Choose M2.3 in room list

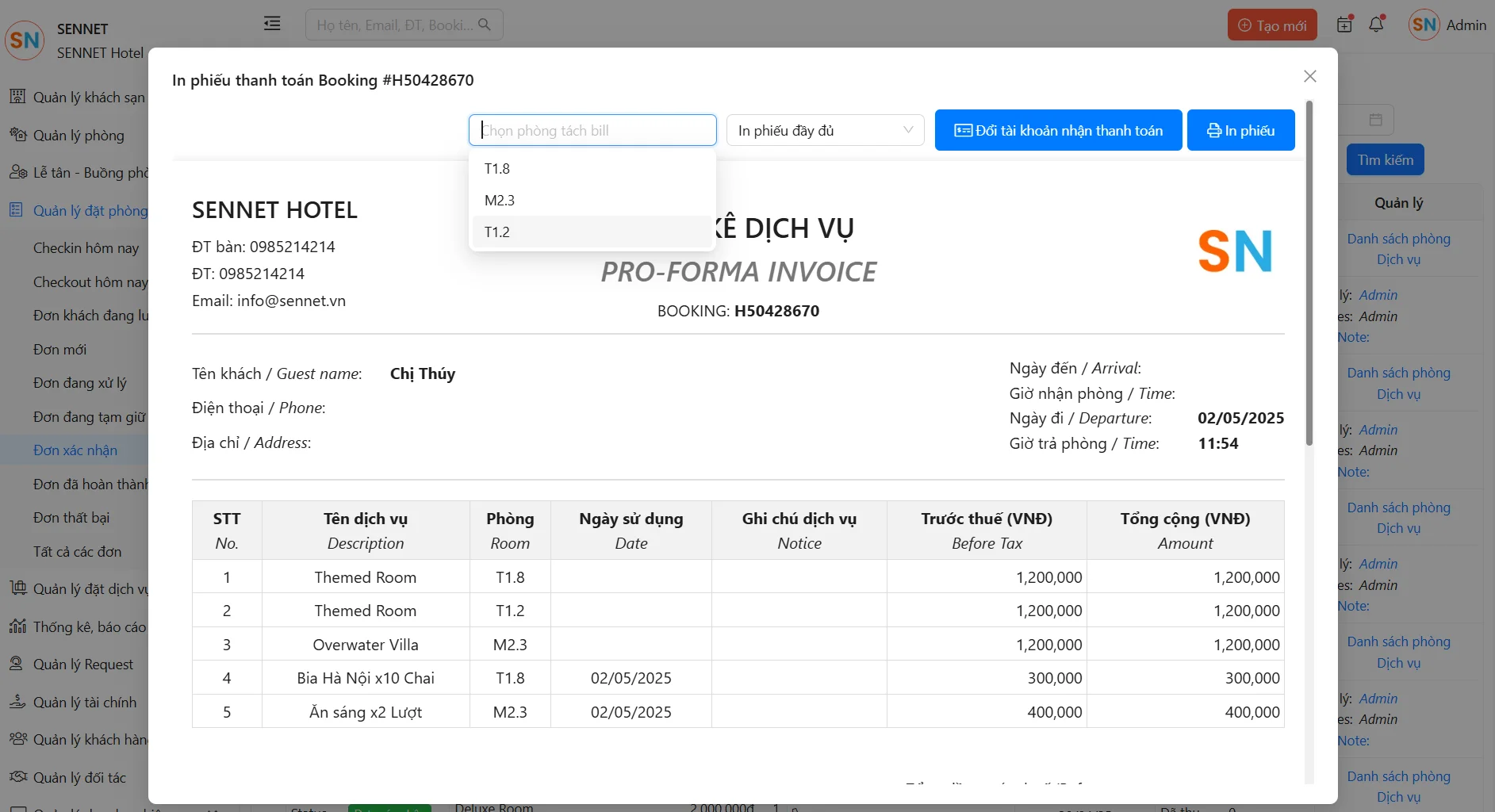point(500,201)
